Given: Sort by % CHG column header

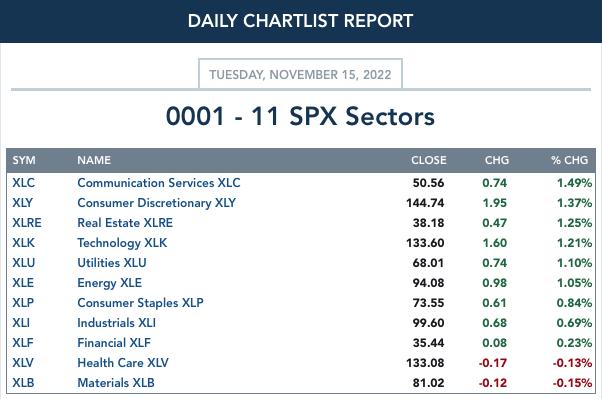Looking at the screenshot, I should point(569,160).
